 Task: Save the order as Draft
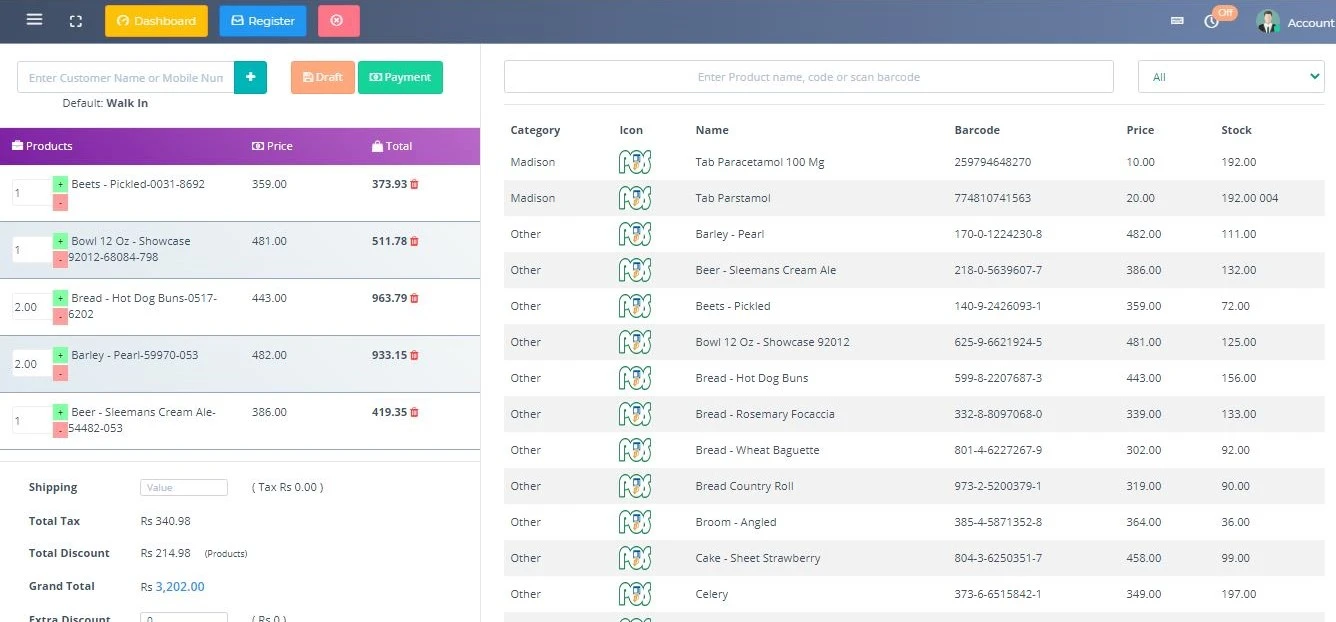322,77
